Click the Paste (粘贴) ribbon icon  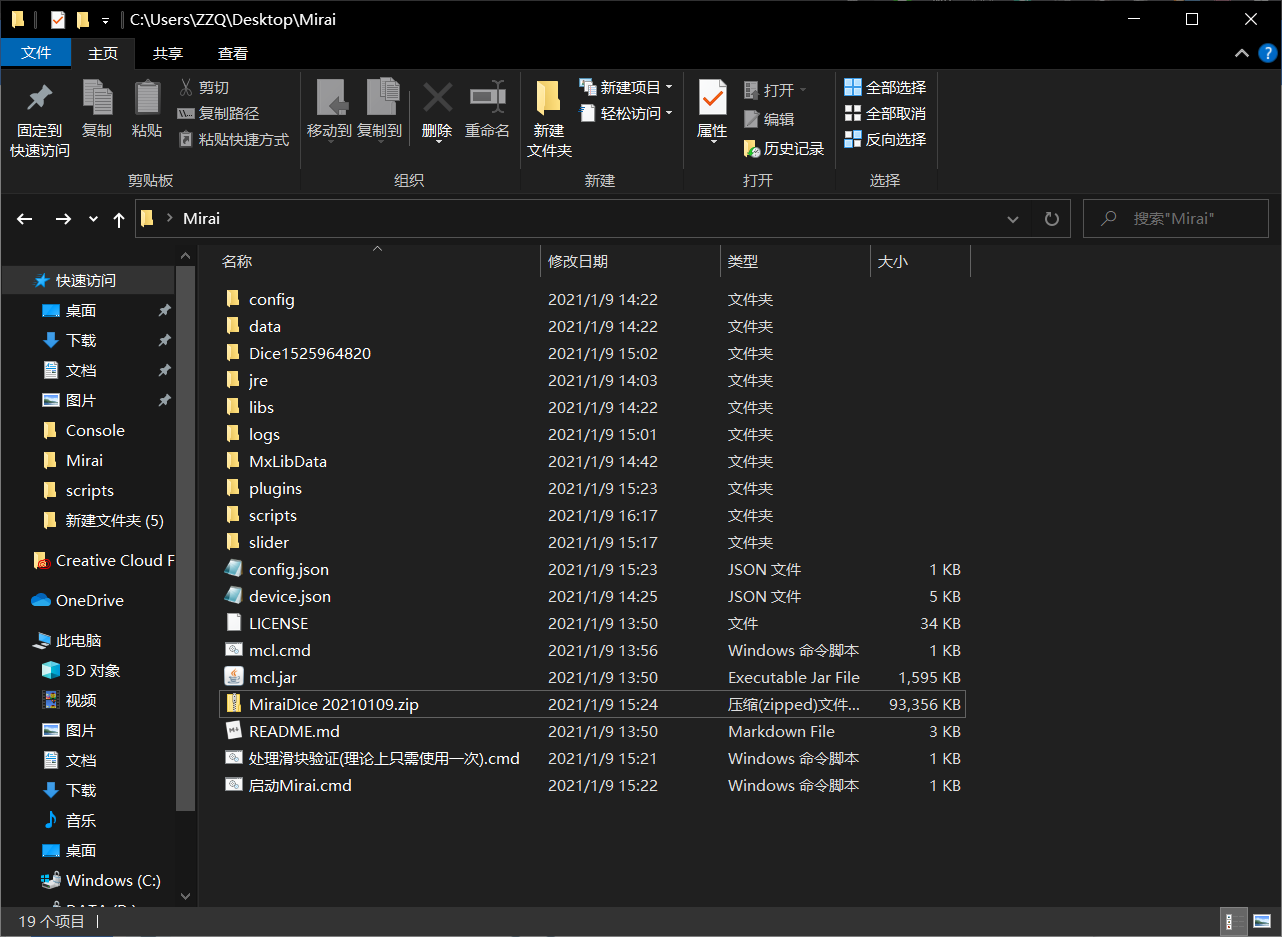pos(147,98)
